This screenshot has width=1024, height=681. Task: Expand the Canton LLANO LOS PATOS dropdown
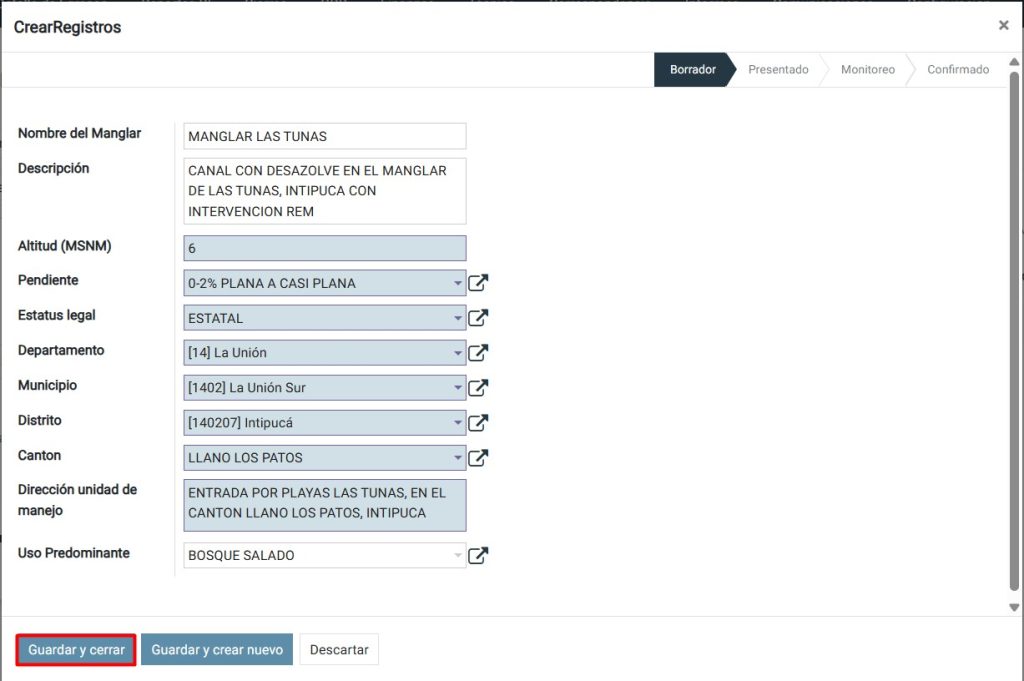coord(458,458)
